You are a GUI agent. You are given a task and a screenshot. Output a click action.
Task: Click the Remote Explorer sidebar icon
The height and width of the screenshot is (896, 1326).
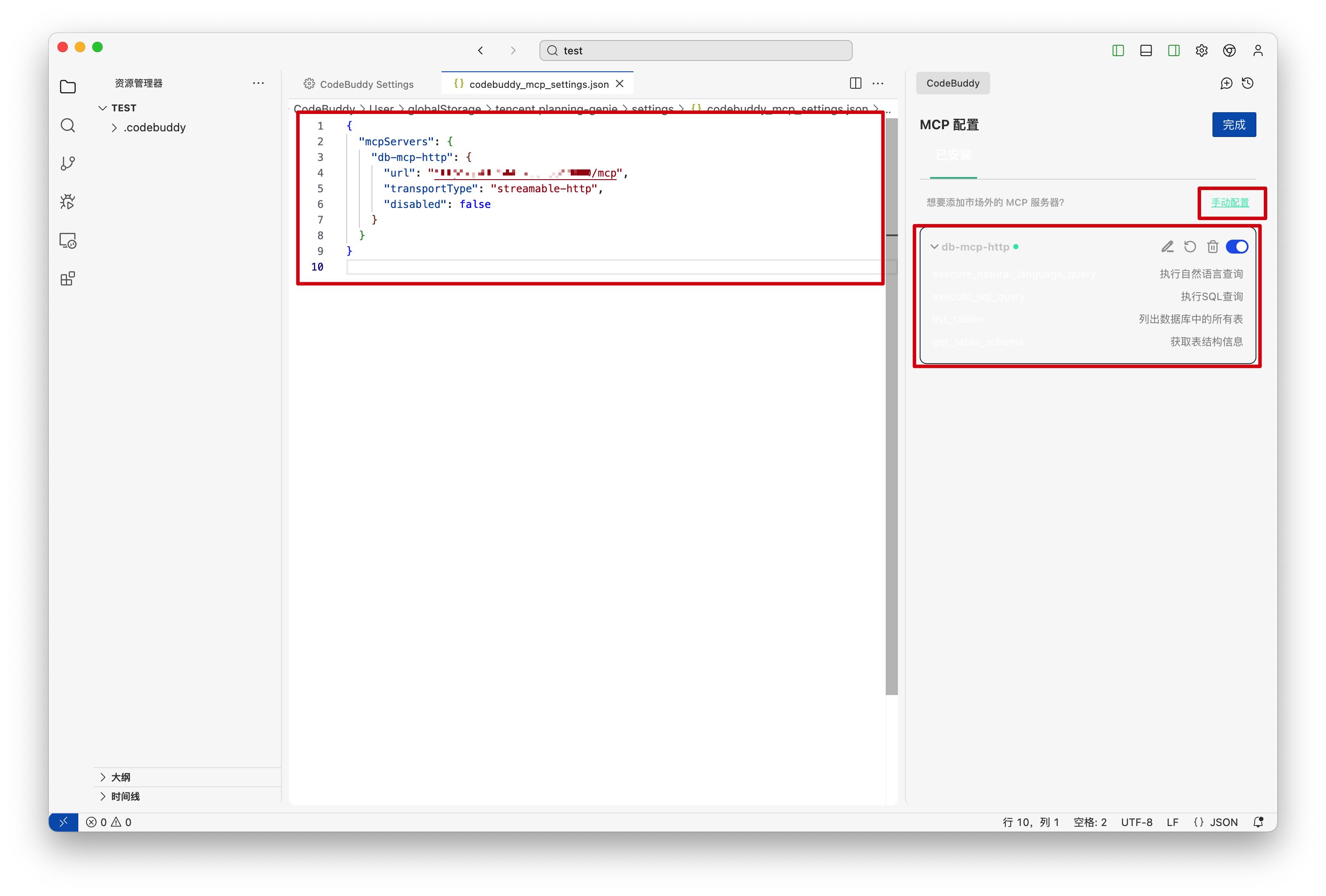point(68,241)
